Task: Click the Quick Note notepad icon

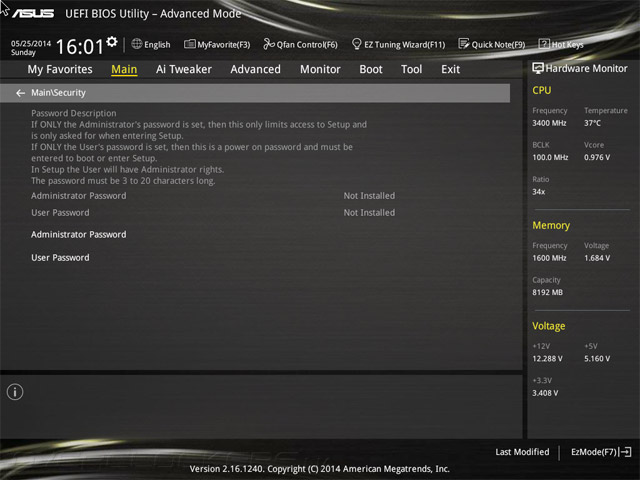Action: (463, 44)
